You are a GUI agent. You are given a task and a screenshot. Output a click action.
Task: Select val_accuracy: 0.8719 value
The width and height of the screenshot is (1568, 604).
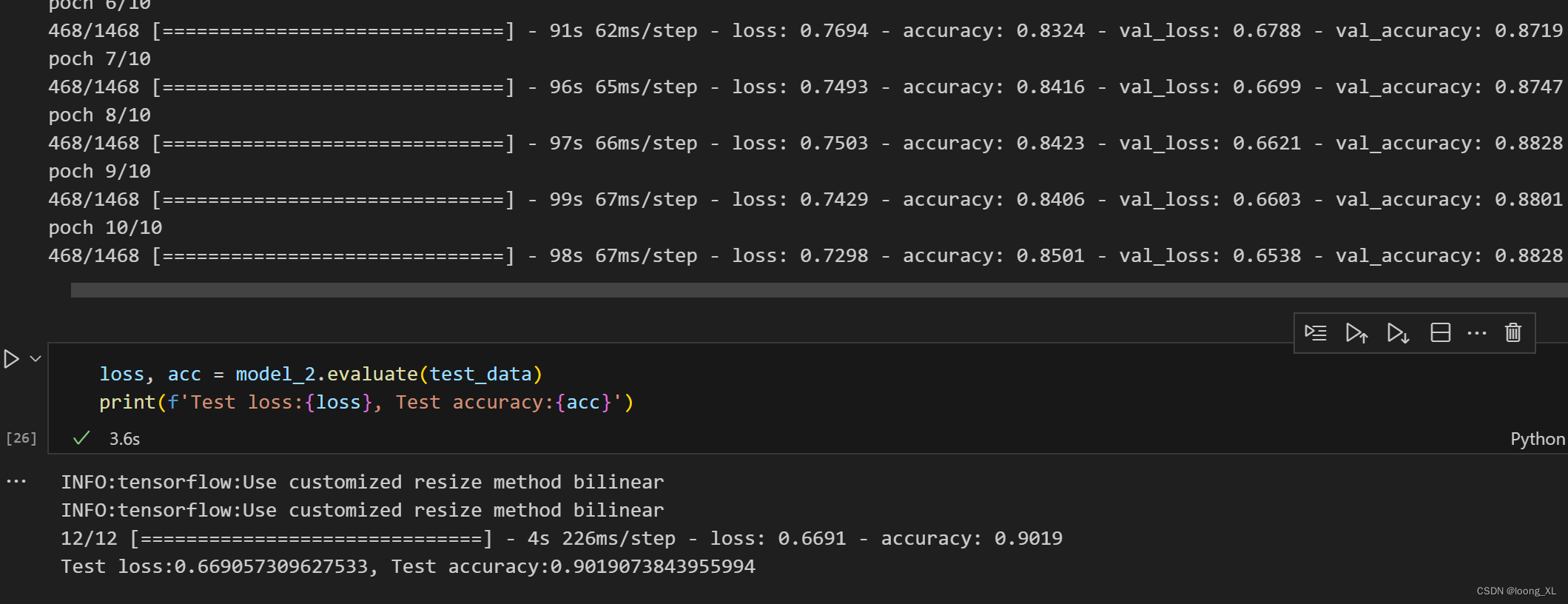pyautogui.click(x=1449, y=30)
